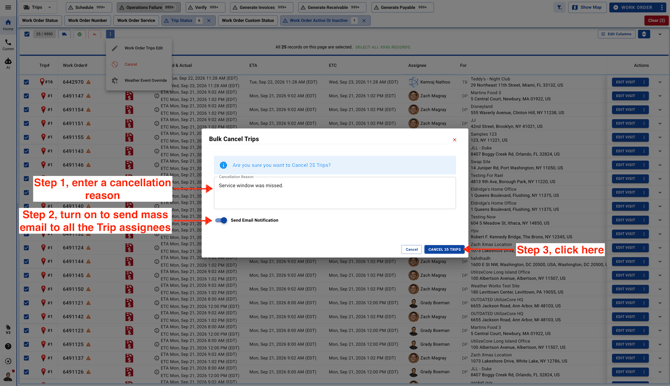670x386 pixels.
Task: Click the Work Order Number filter
Action: pyautogui.click(x=87, y=21)
